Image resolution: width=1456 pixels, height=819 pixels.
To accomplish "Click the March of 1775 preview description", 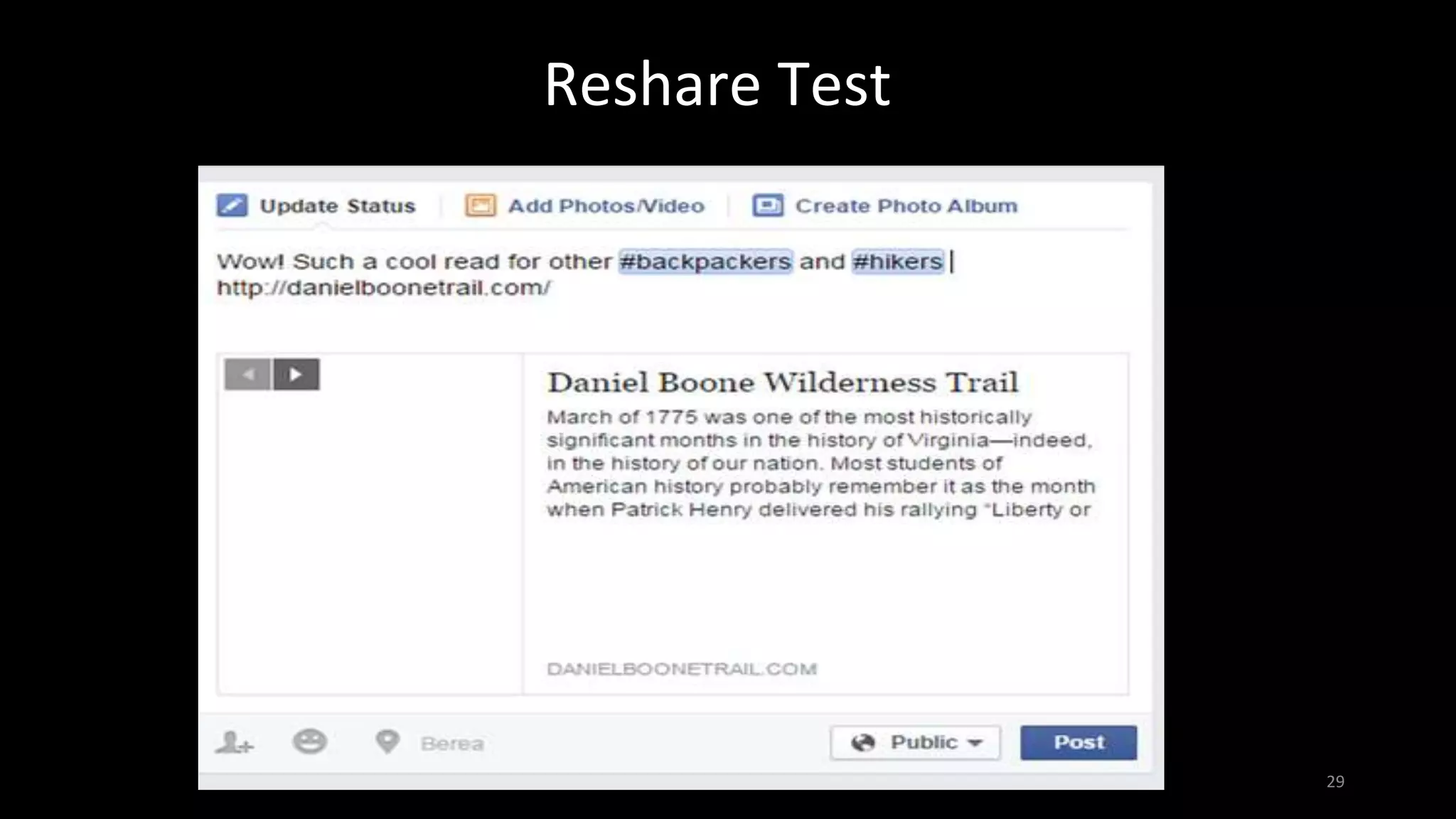I will click(820, 464).
